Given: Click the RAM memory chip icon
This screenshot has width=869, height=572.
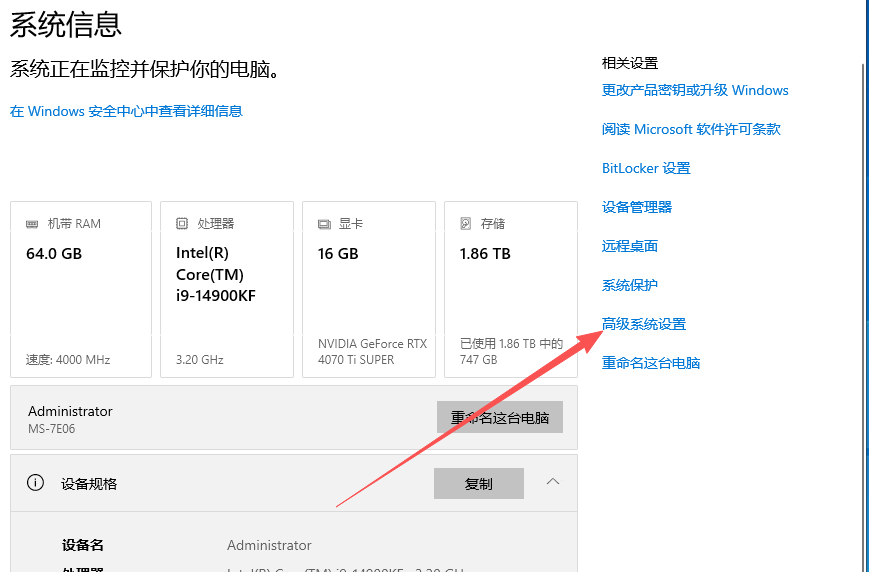Looking at the screenshot, I should coord(32,224).
